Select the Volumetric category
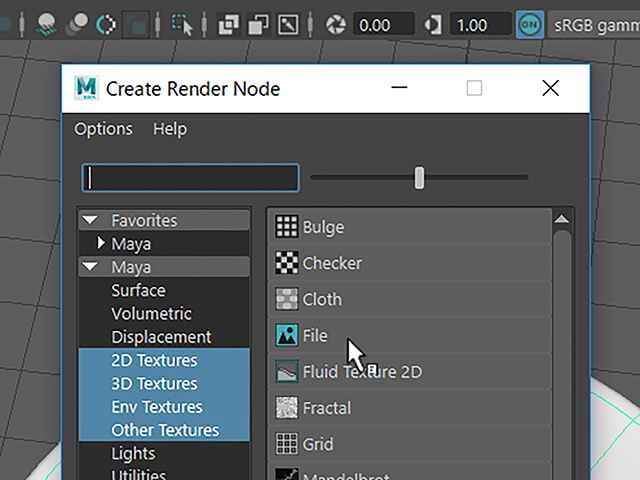The width and height of the screenshot is (640, 480). [164, 313]
